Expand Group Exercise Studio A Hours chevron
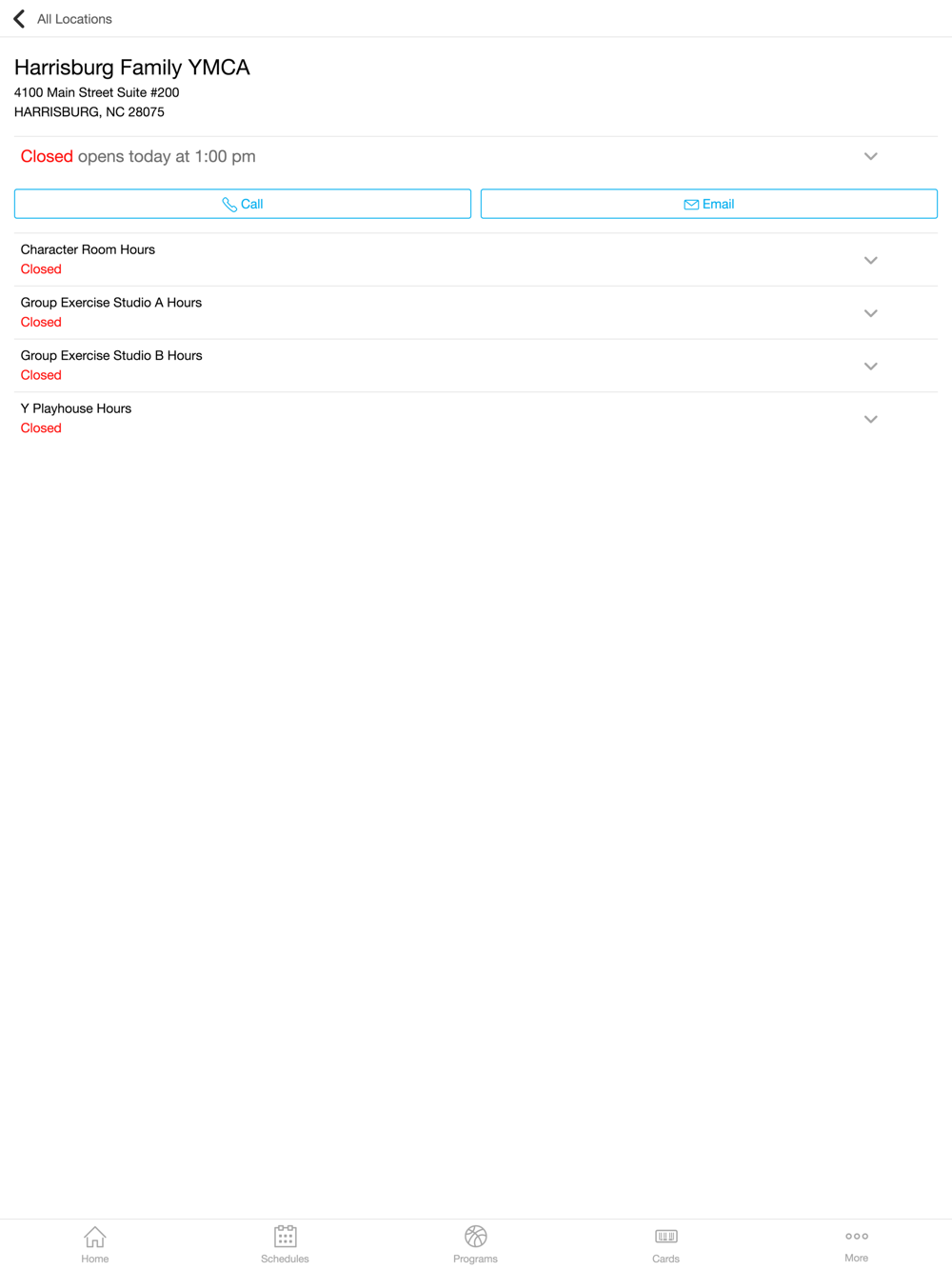 870,313
